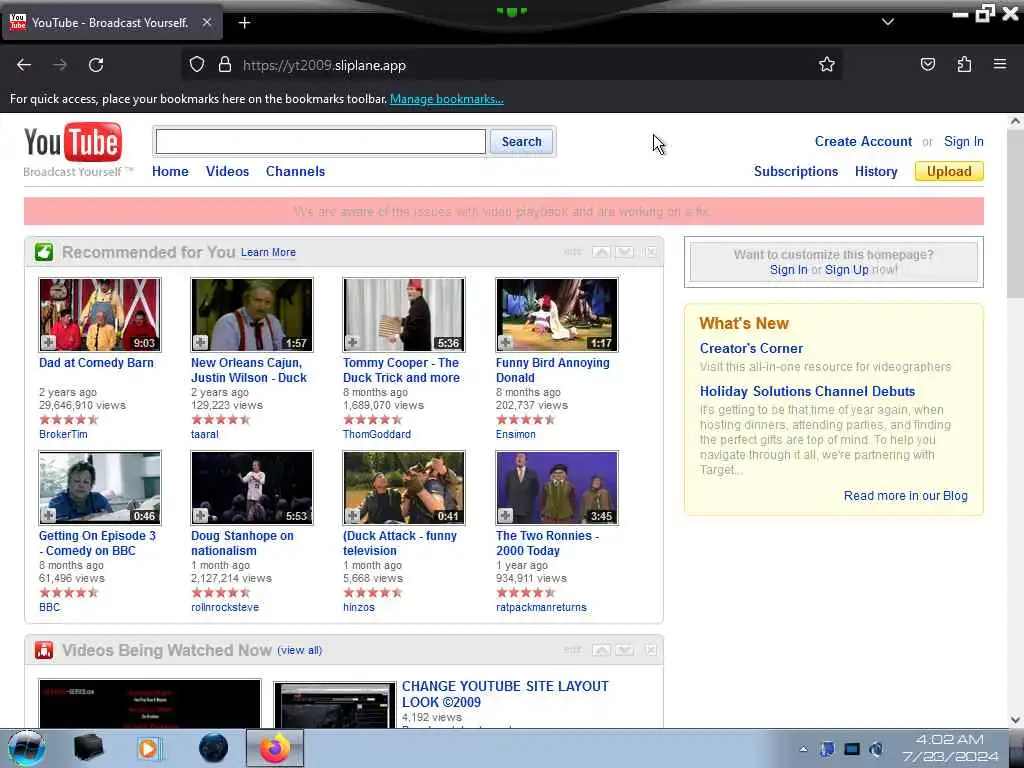Add Funny Bird Annoying Donald to queue
1024x768 pixels.
(505, 342)
